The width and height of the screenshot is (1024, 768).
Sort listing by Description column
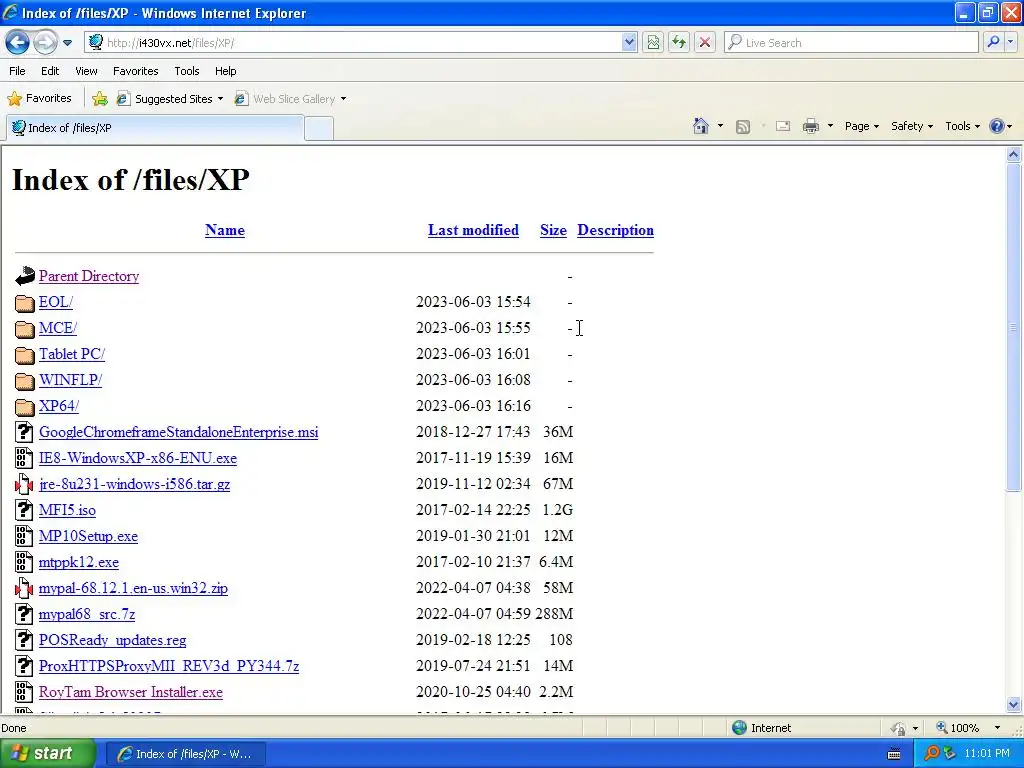point(615,230)
